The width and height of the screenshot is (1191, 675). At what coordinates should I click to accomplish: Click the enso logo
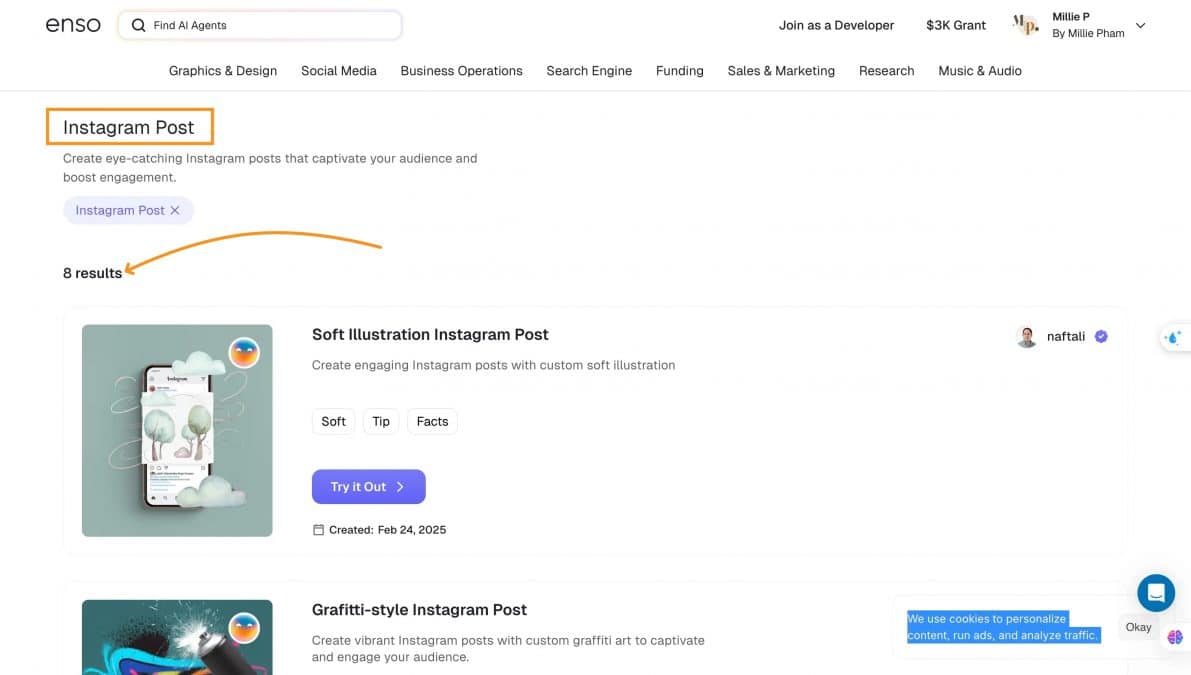pos(71,25)
